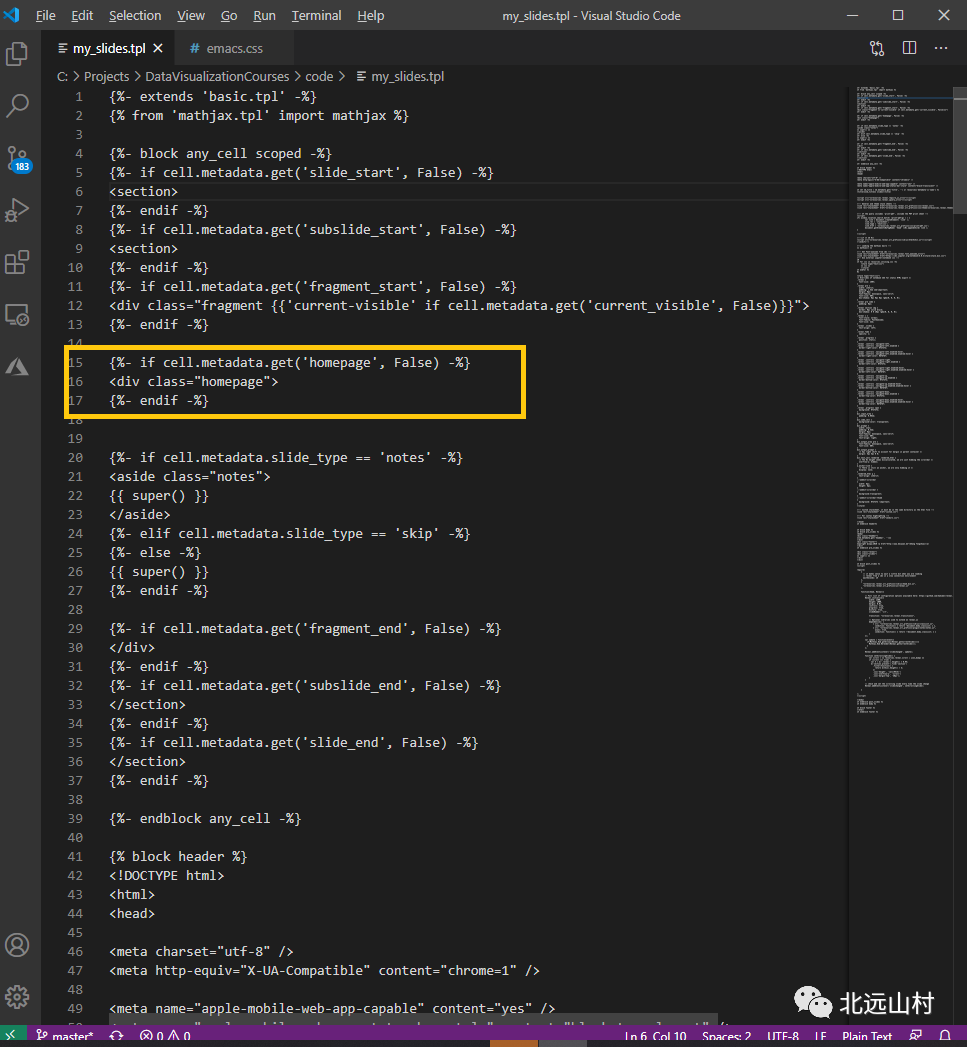
Task: Open the File menu
Action: coord(45,15)
